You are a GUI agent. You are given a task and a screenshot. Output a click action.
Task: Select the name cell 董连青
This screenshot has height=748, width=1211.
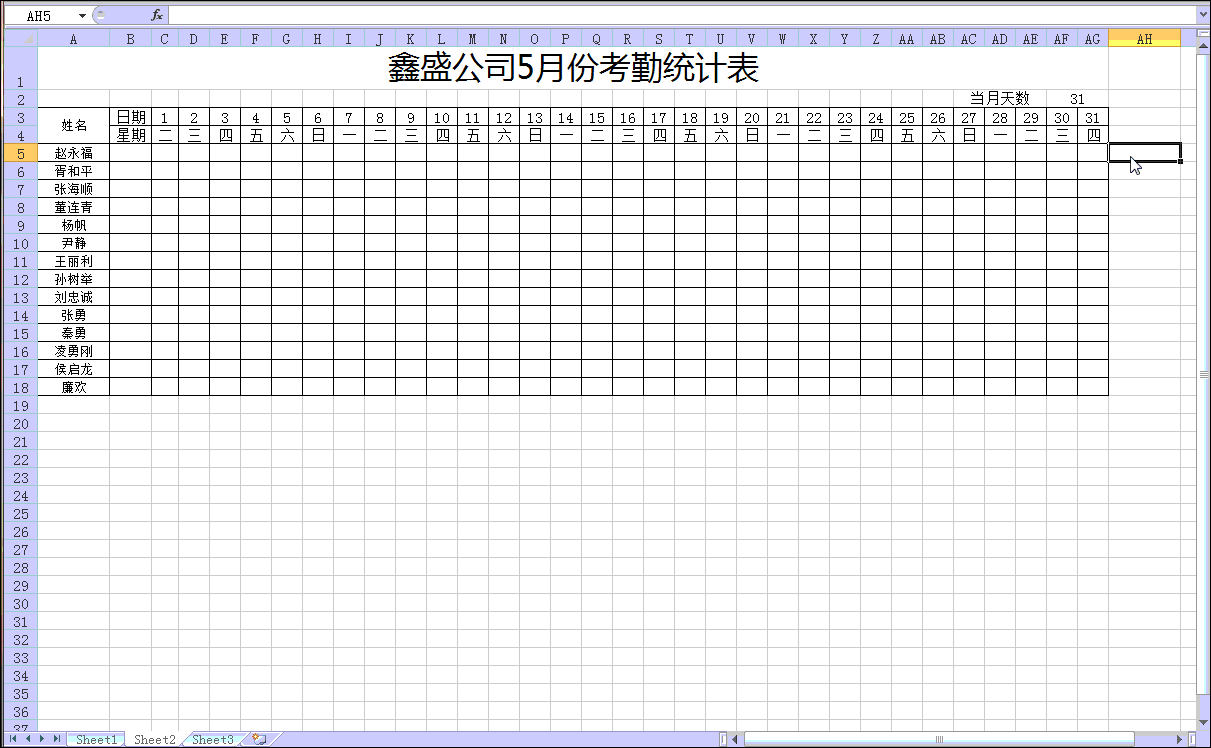(74, 207)
